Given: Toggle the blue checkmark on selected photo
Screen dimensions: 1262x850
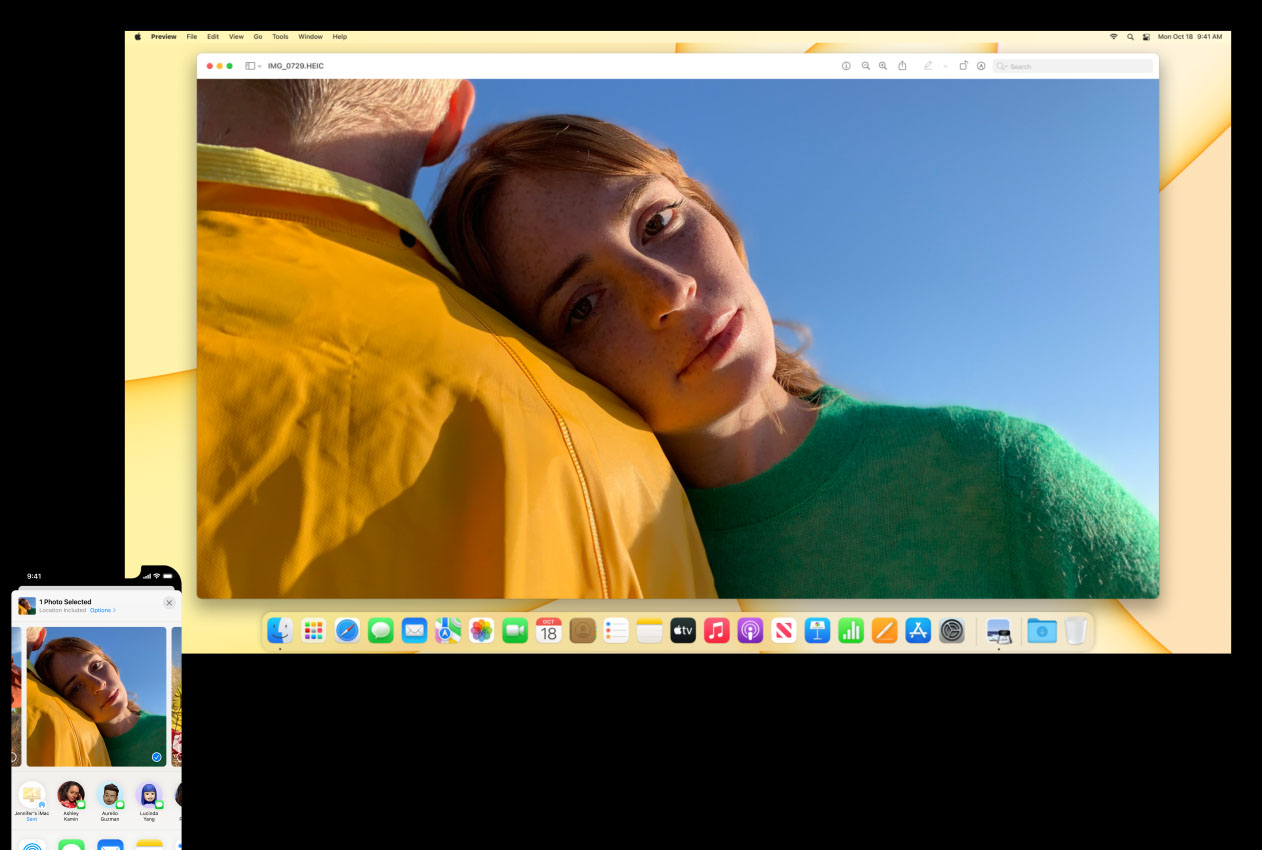Looking at the screenshot, I should point(157,757).
